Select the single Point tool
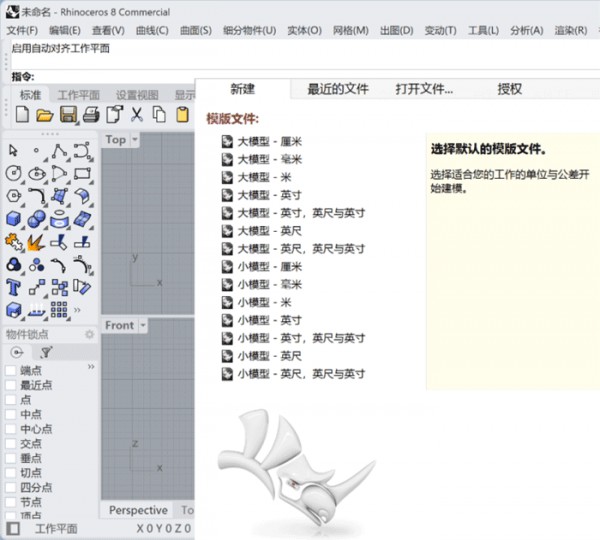600x540 pixels. pyautogui.click(x=36, y=150)
